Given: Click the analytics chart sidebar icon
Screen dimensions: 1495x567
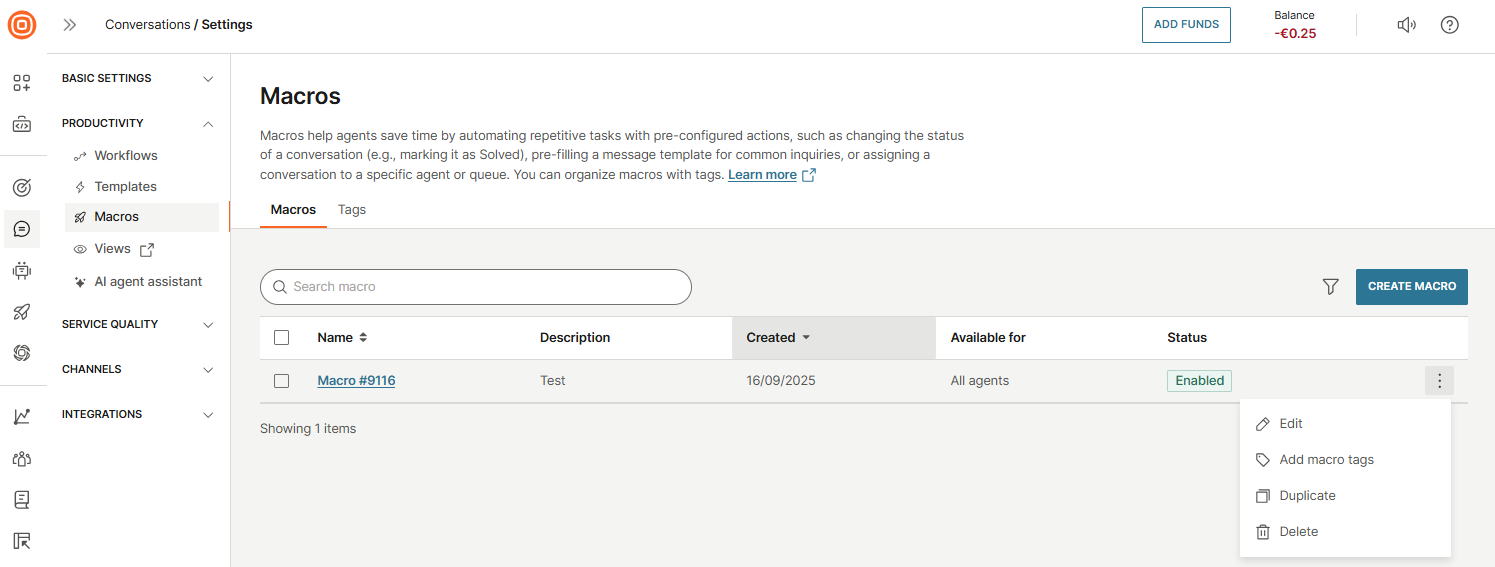Looking at the screenshot, I should coord(22,417).
